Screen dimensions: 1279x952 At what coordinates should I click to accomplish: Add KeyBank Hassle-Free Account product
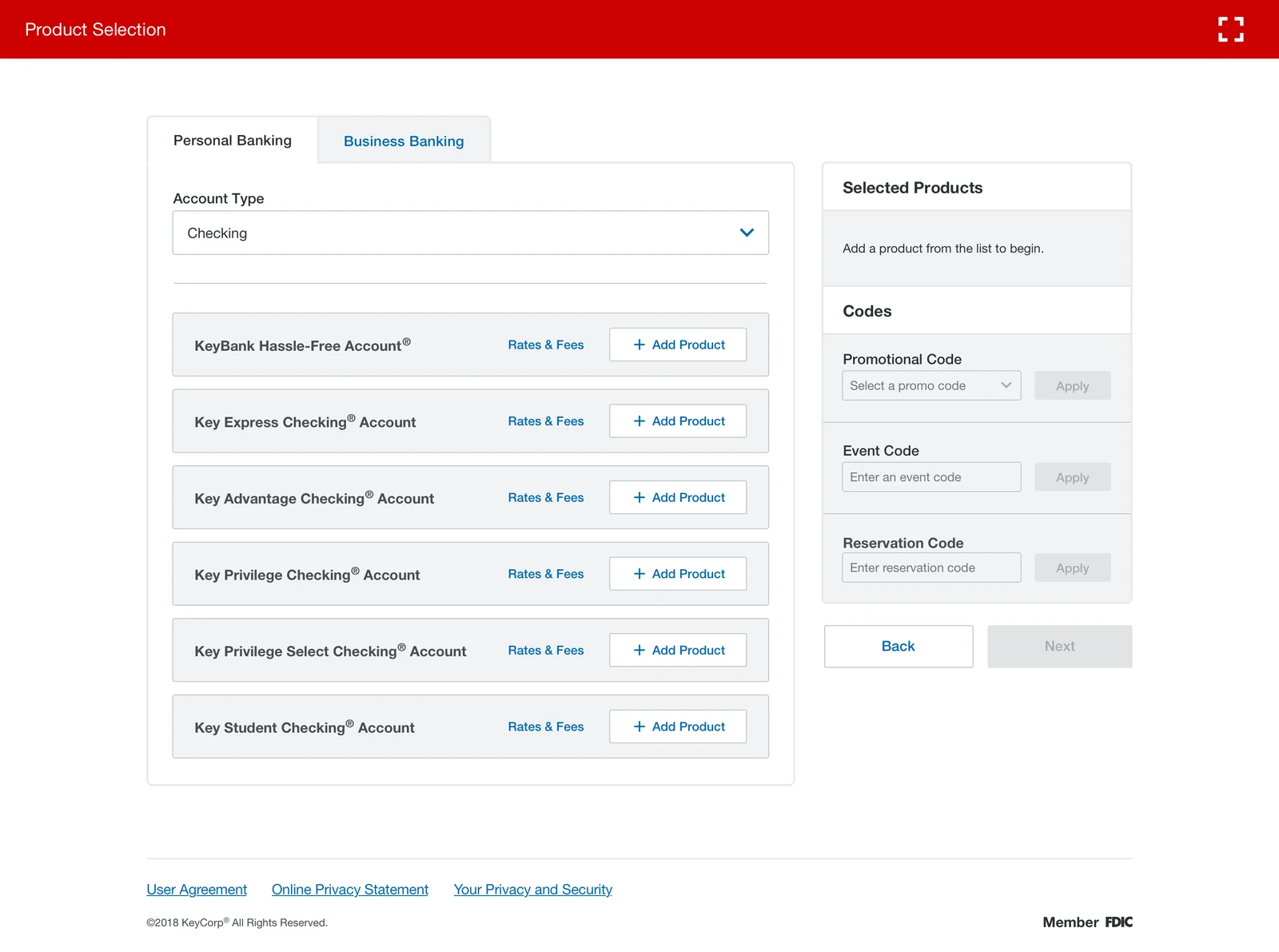pos(678,345)
